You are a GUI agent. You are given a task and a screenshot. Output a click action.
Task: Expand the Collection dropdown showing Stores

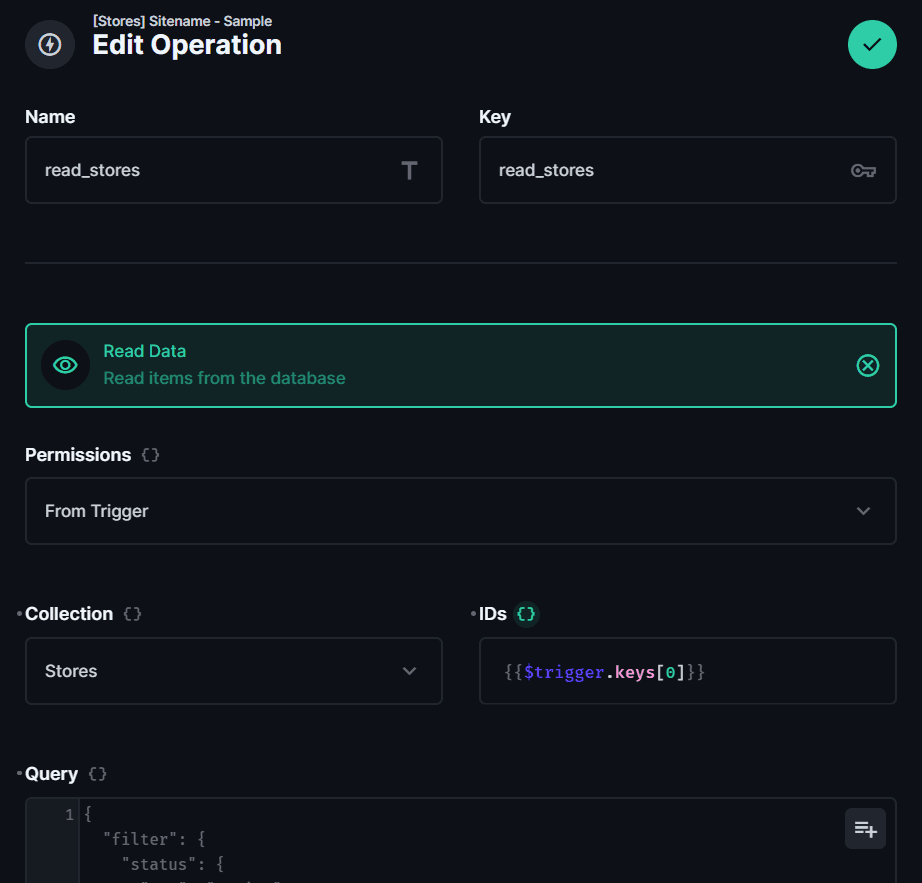[233, 671]
